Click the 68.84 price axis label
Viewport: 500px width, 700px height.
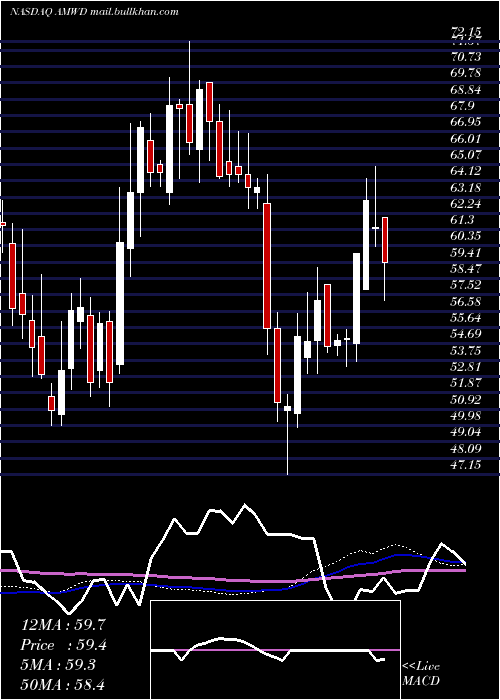click(466, 89)
